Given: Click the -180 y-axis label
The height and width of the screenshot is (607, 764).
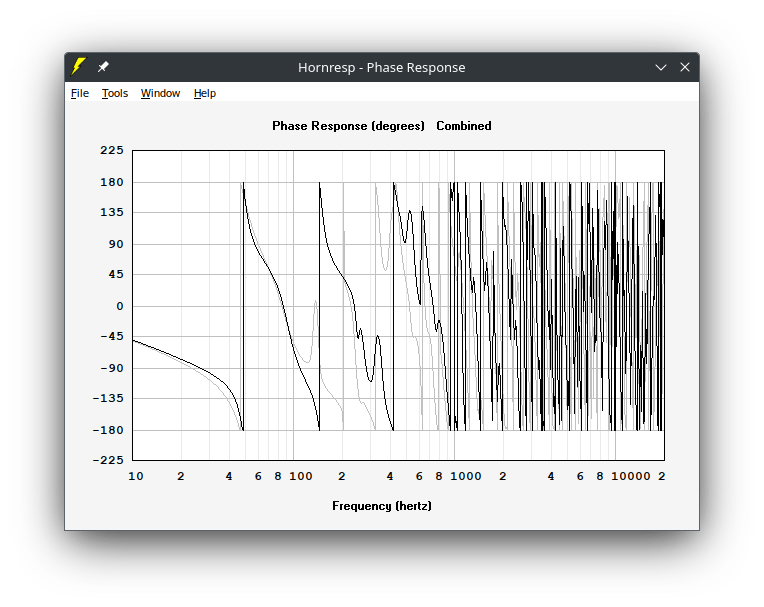Looking at the screenshot, I should [x=108, y=430].
